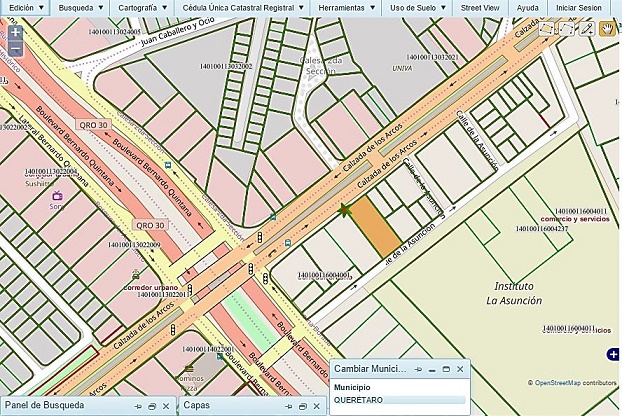Expand the Cartografía dropdown menu
Image resolution: width=622 pixels, height=416 pixels.
point(136,7)
